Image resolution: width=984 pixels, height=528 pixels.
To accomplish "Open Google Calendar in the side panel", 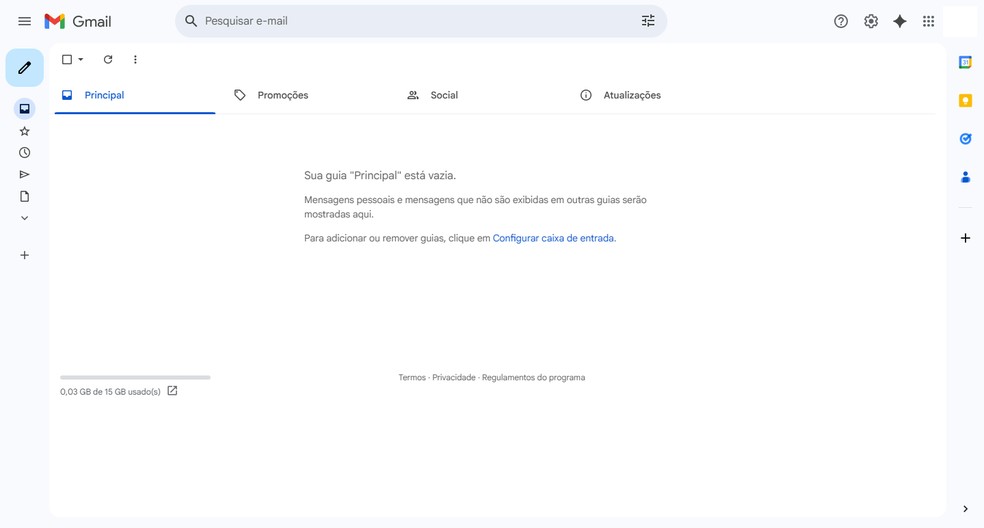I will (965, 62).
